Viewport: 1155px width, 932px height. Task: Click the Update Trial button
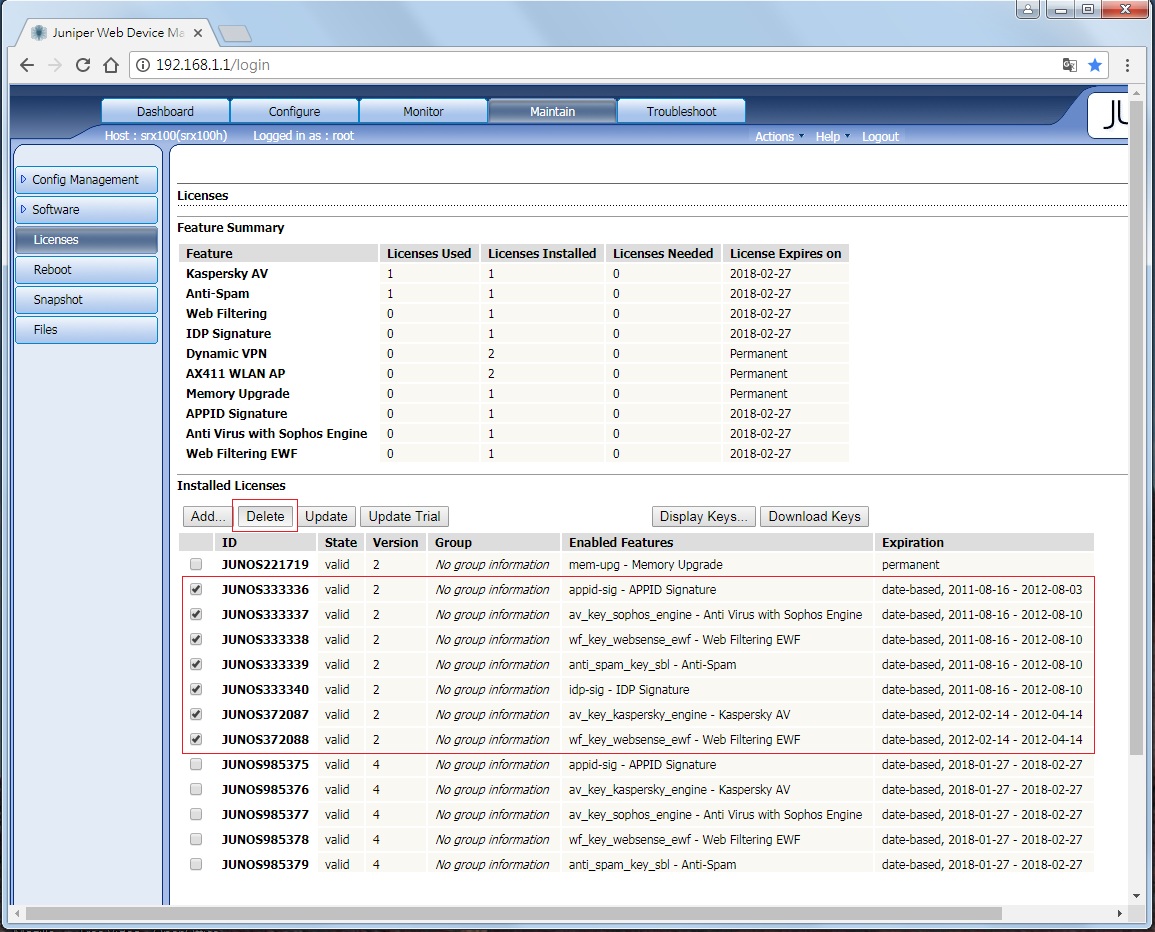[404, 516]
